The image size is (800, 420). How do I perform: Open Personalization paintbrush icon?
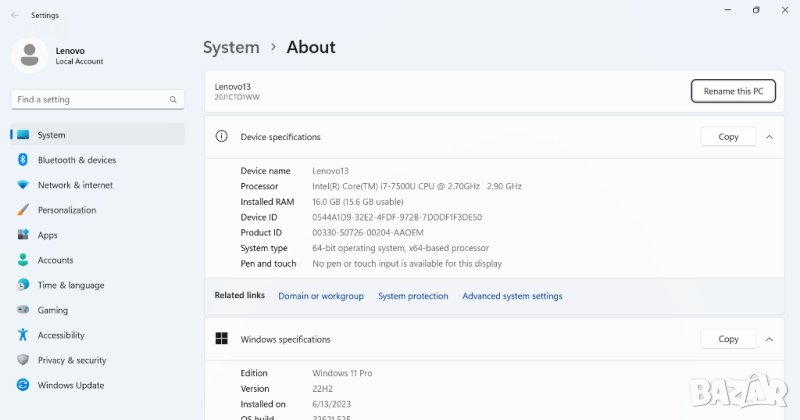pos(22,210)
